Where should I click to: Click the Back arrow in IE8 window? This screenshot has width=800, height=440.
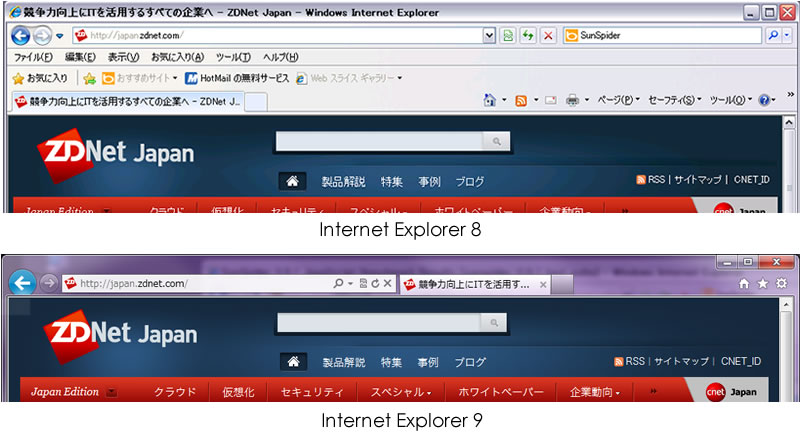click(x=20, y=35)
